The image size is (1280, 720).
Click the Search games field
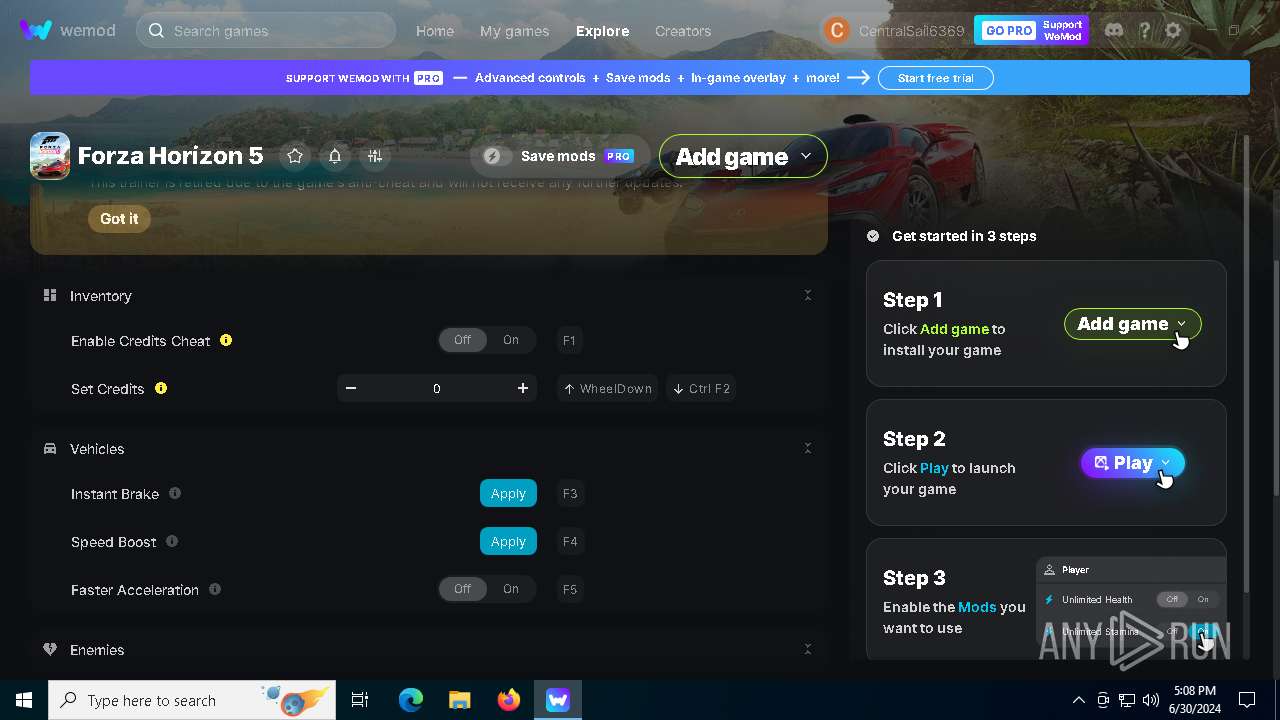[x=266, y=30]
